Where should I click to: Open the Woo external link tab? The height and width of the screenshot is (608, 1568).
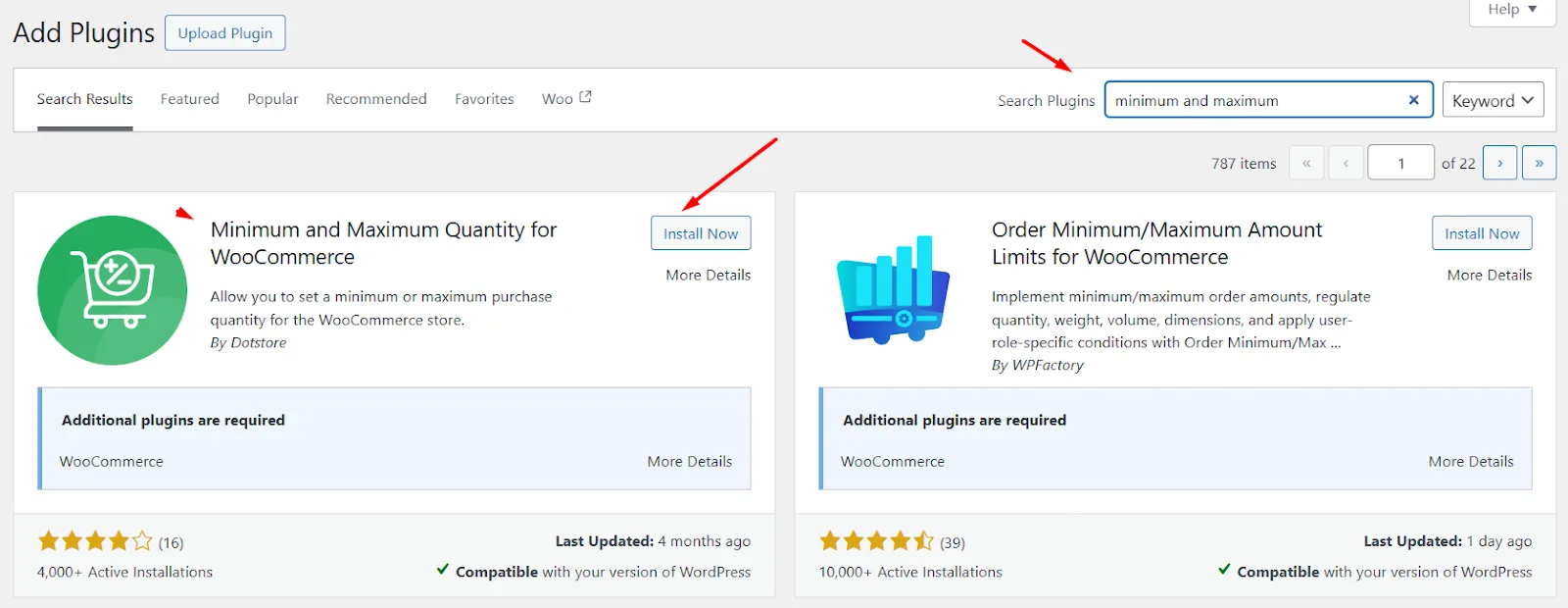566,99
